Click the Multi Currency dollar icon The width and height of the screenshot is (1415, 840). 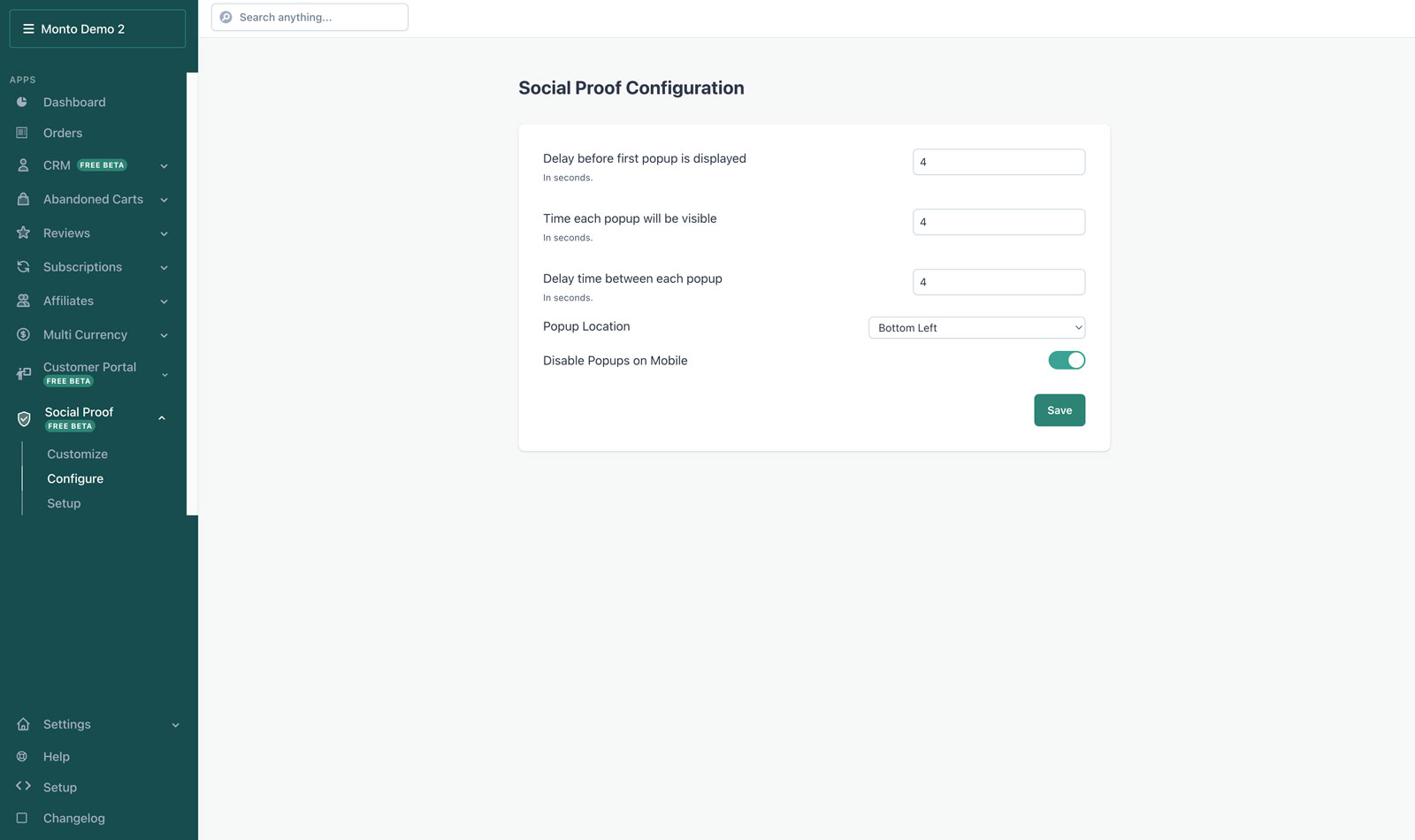[23, 335]
